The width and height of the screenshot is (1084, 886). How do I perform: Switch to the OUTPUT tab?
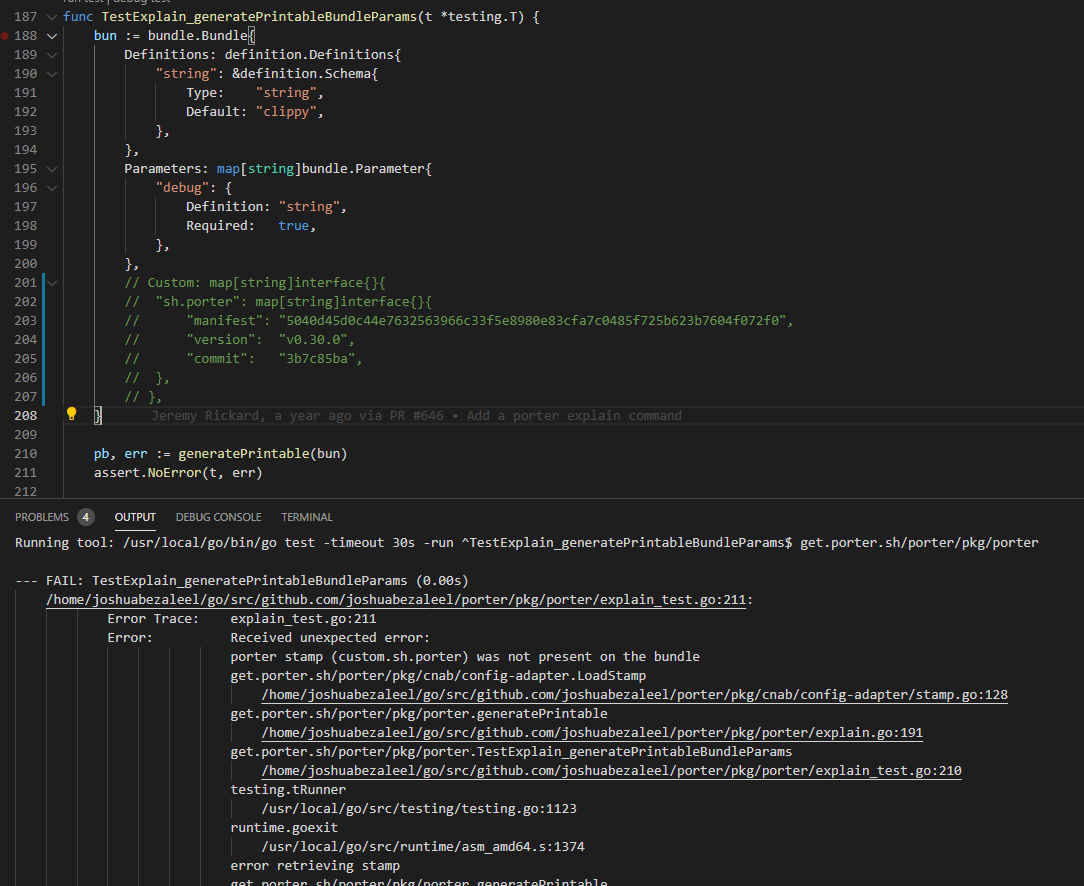(135, 517)
